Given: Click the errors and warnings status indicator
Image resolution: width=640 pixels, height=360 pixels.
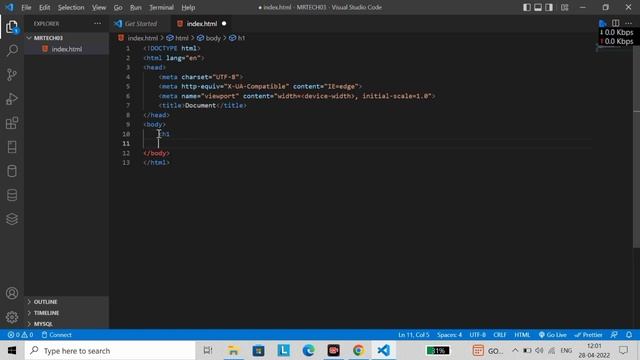Looking at the screenshot, I should 20,335.
